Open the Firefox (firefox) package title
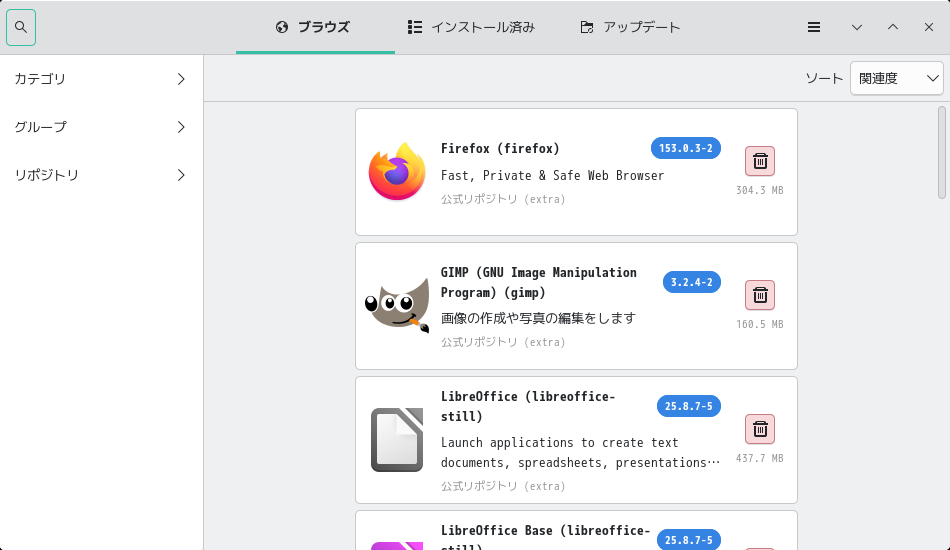Viewport: 950px width, 550px height. [x=500, y=148]
